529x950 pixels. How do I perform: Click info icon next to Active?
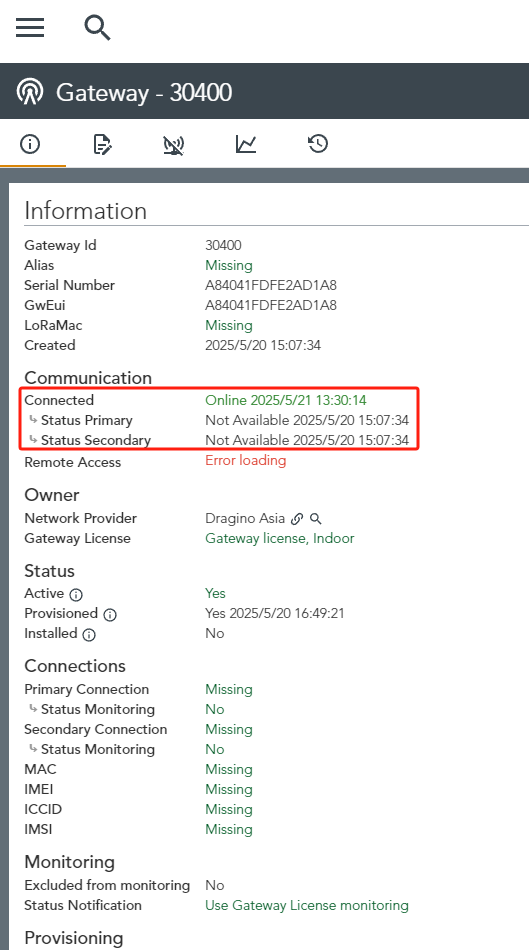coord(76,594)
